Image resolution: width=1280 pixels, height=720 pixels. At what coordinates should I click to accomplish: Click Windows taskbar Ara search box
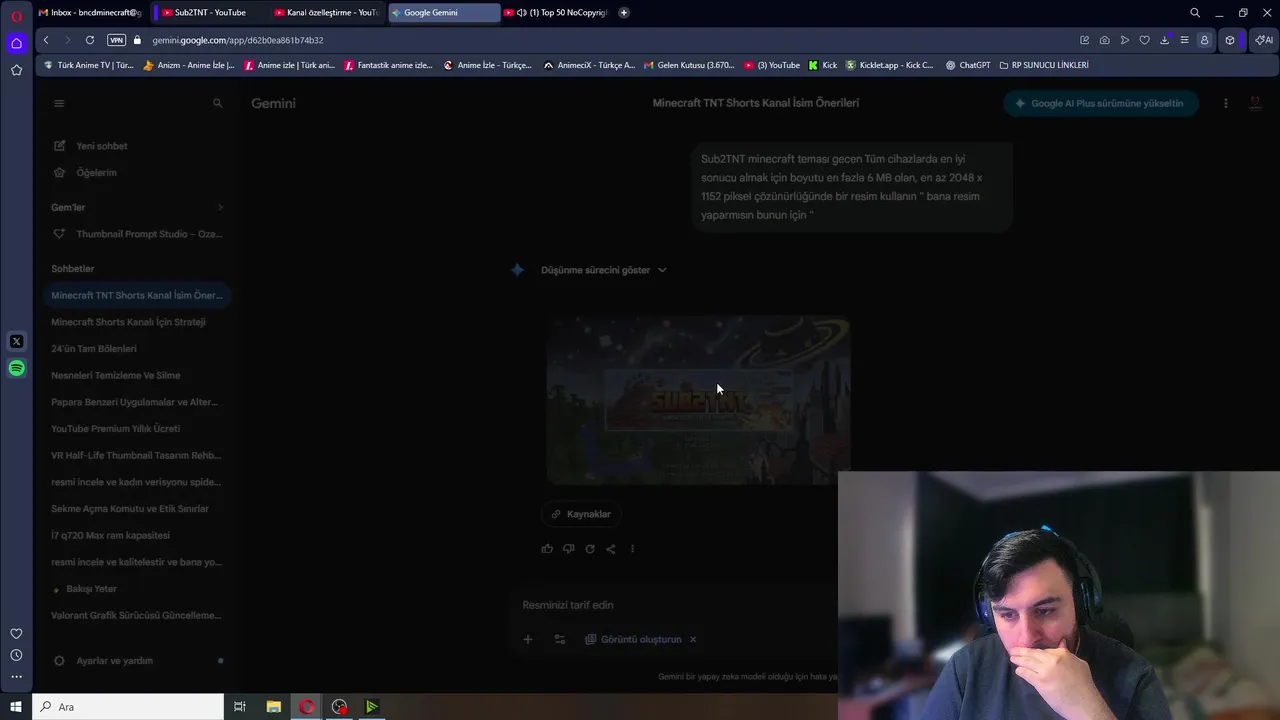(128, 707)
